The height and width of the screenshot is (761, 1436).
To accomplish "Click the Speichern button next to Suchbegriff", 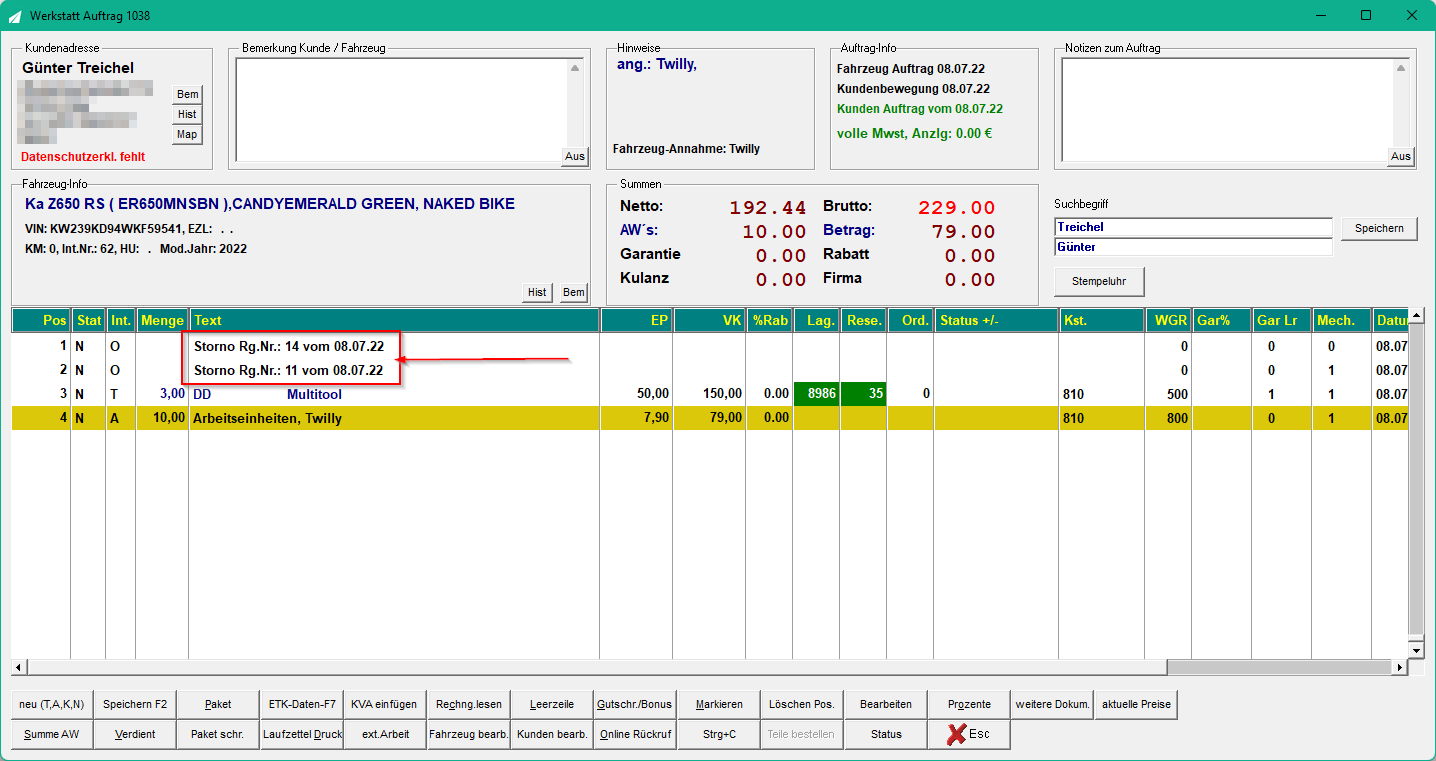I will (x=1379, y=228).
